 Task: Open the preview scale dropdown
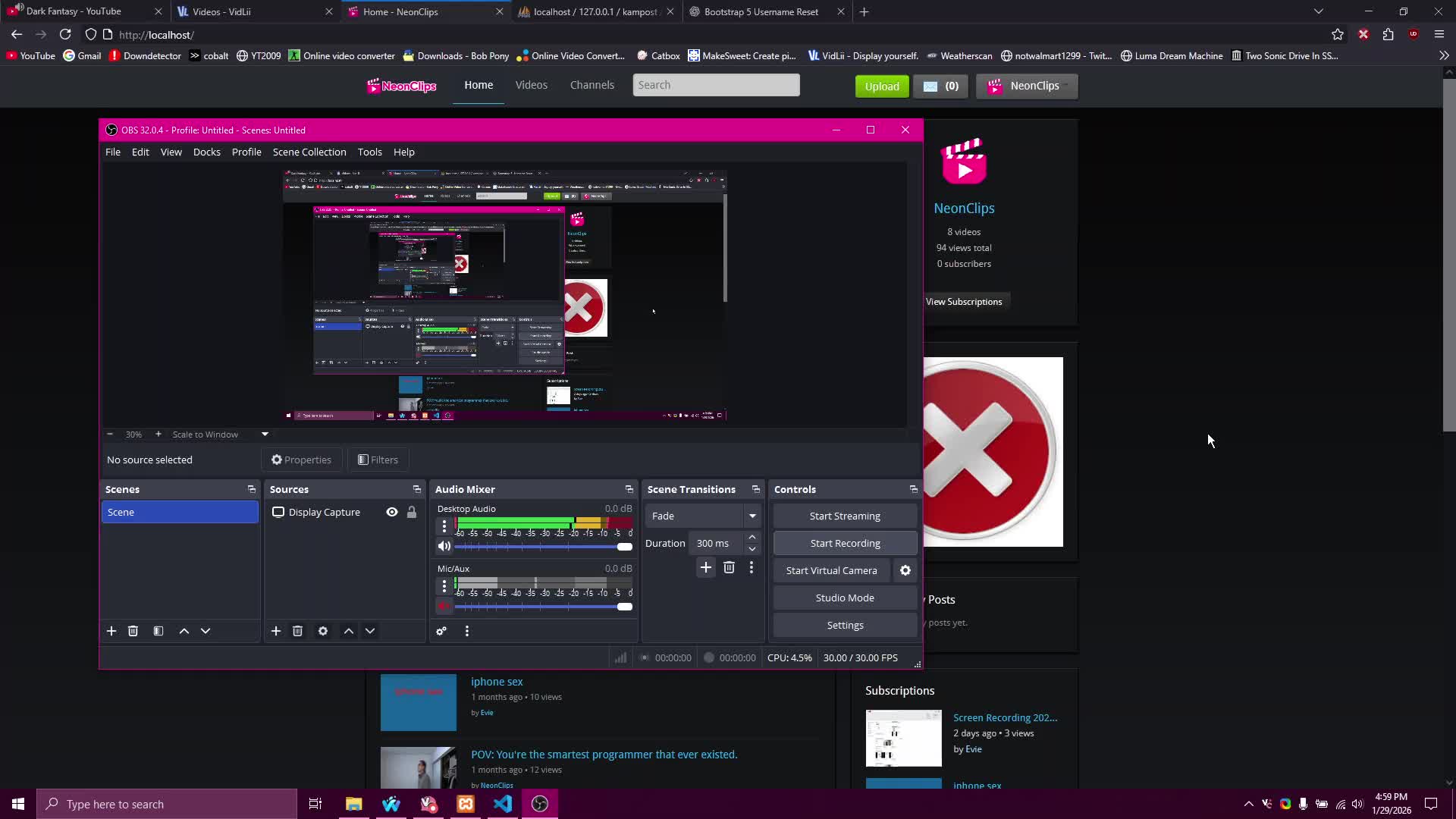click(x=265, y=434)
